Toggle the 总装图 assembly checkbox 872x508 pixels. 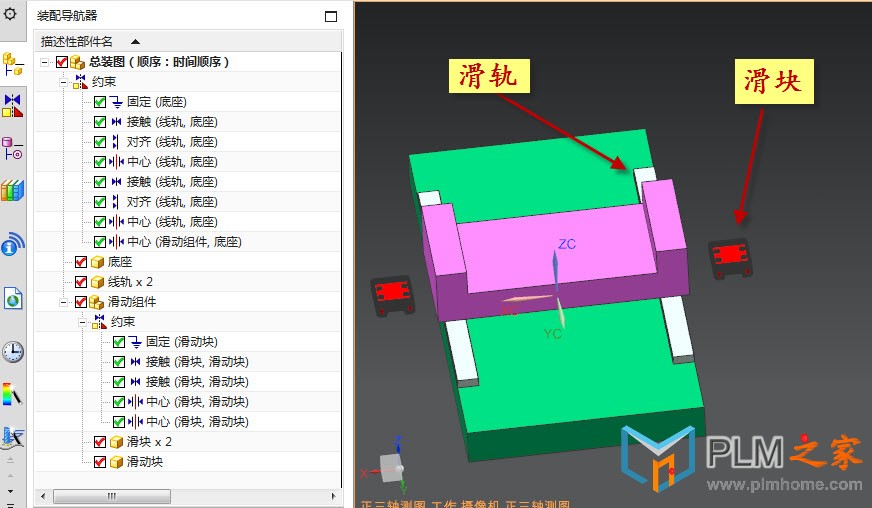62,62
